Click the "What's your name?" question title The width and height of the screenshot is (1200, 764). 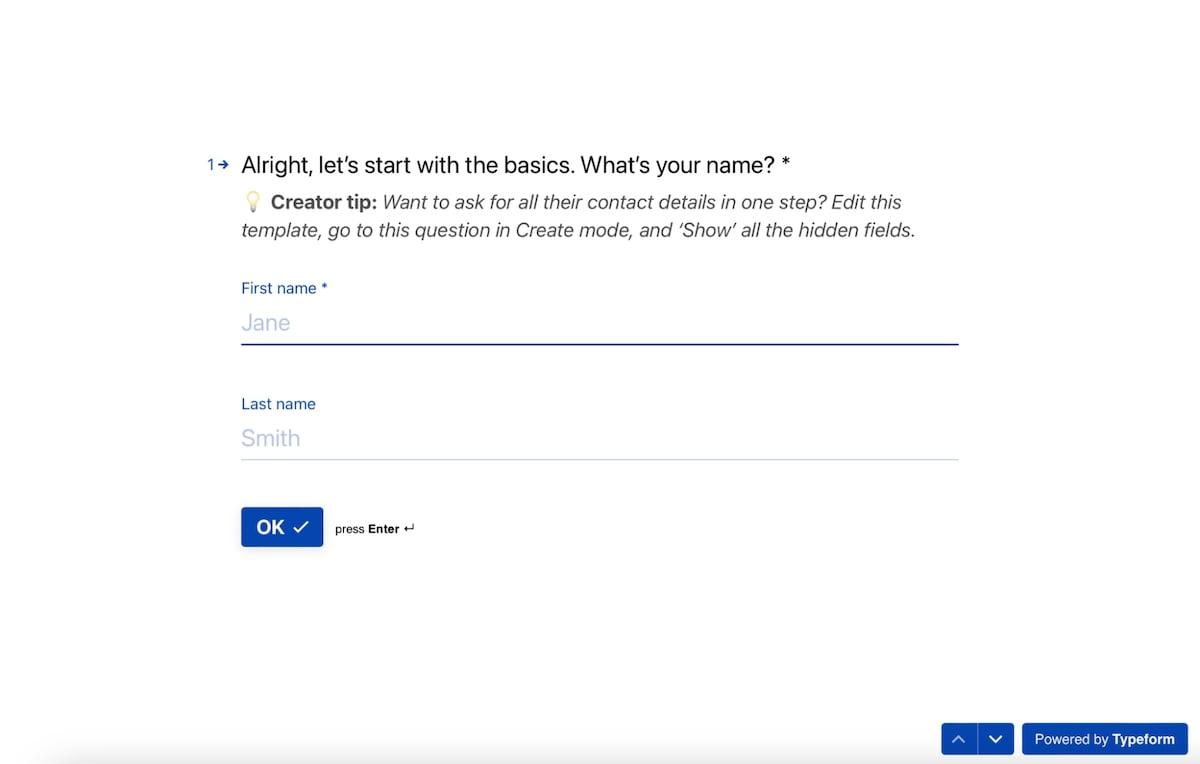[x=508, y=165]
